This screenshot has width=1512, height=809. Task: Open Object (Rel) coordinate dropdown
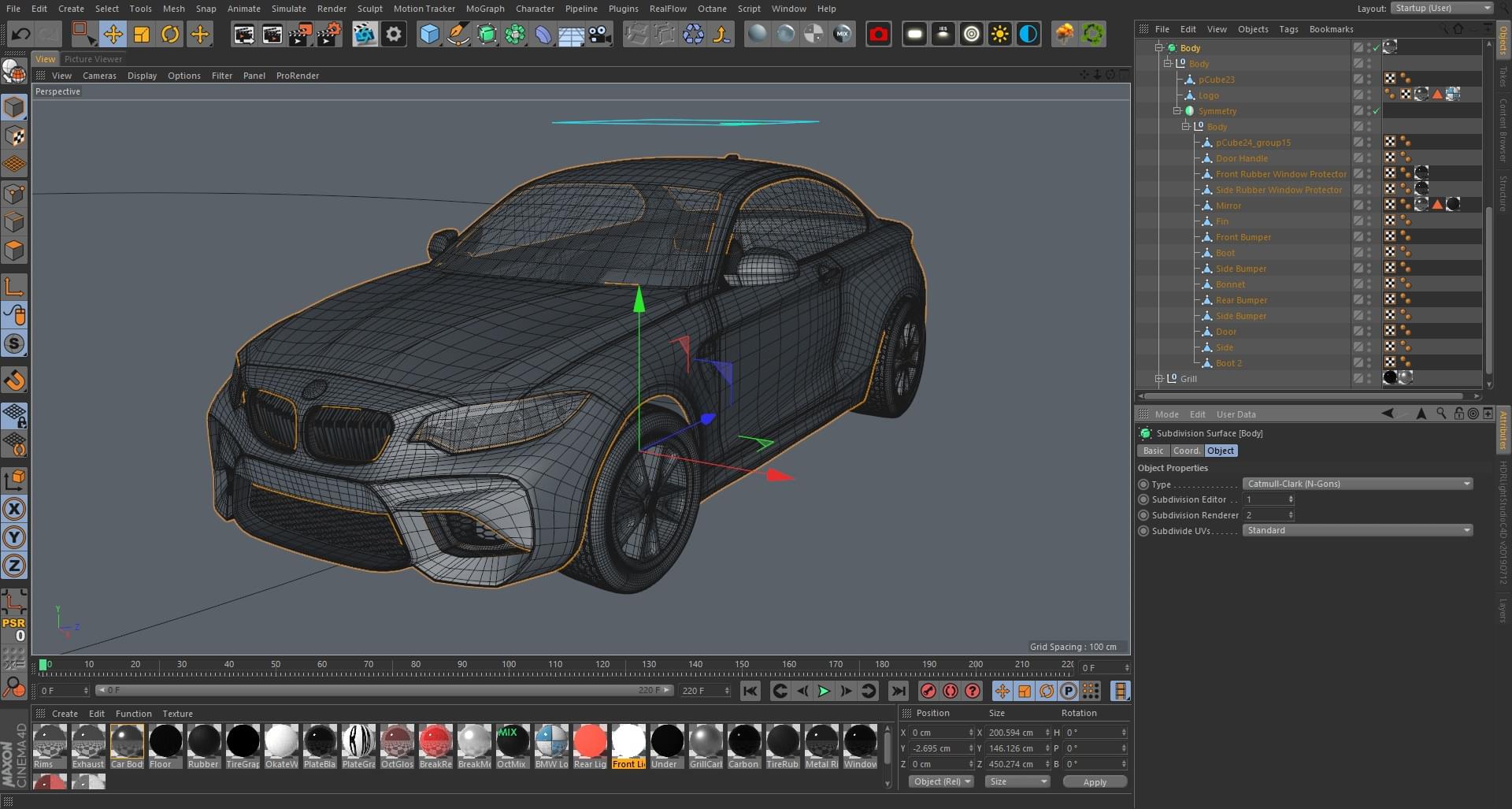click(941, 781)
